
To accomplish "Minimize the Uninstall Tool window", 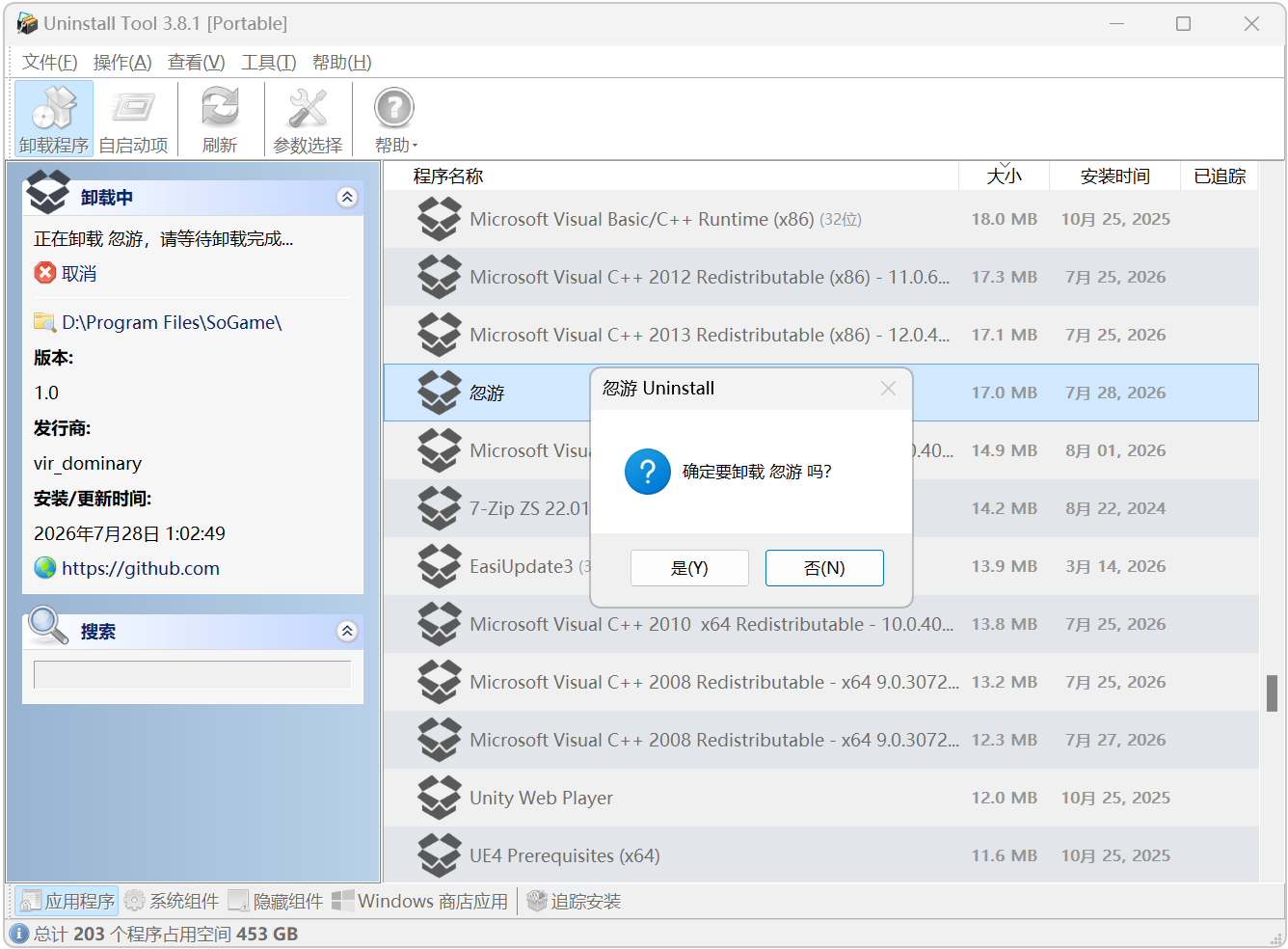I will [x=1116, y=23].
